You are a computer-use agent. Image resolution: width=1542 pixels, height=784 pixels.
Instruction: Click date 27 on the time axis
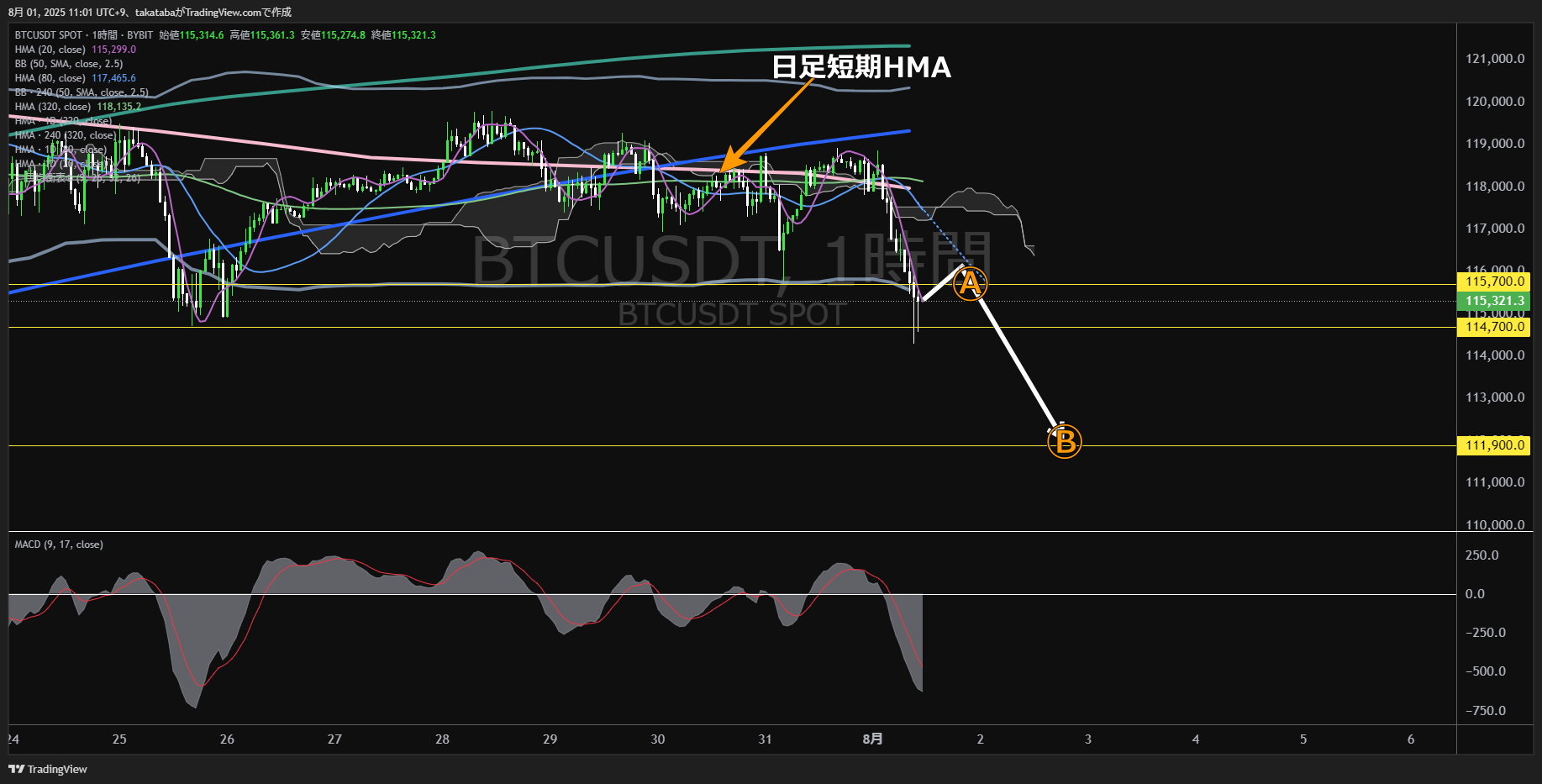tap(334, 739)
